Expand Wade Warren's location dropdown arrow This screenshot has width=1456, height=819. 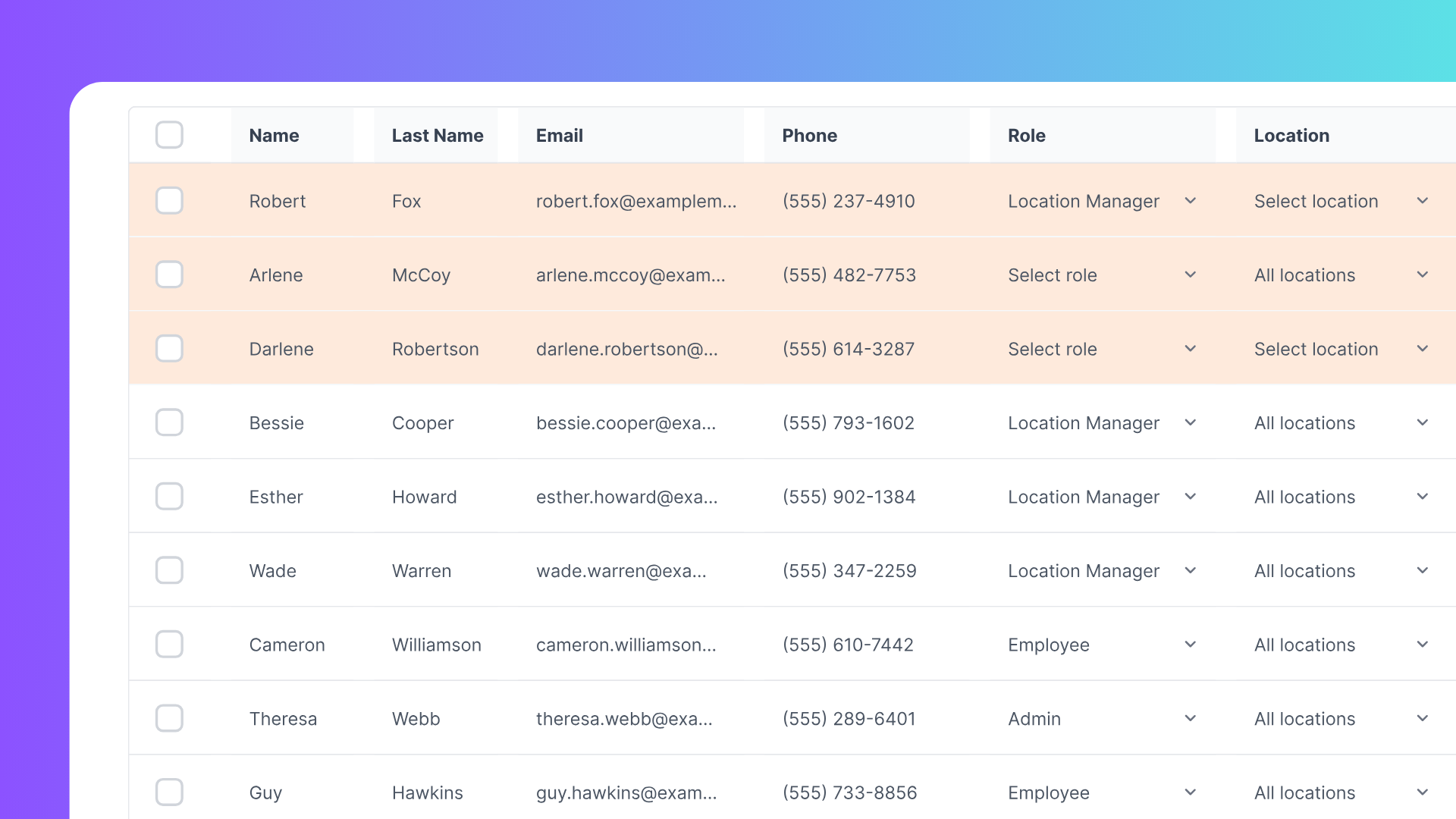coord(1422,570)
